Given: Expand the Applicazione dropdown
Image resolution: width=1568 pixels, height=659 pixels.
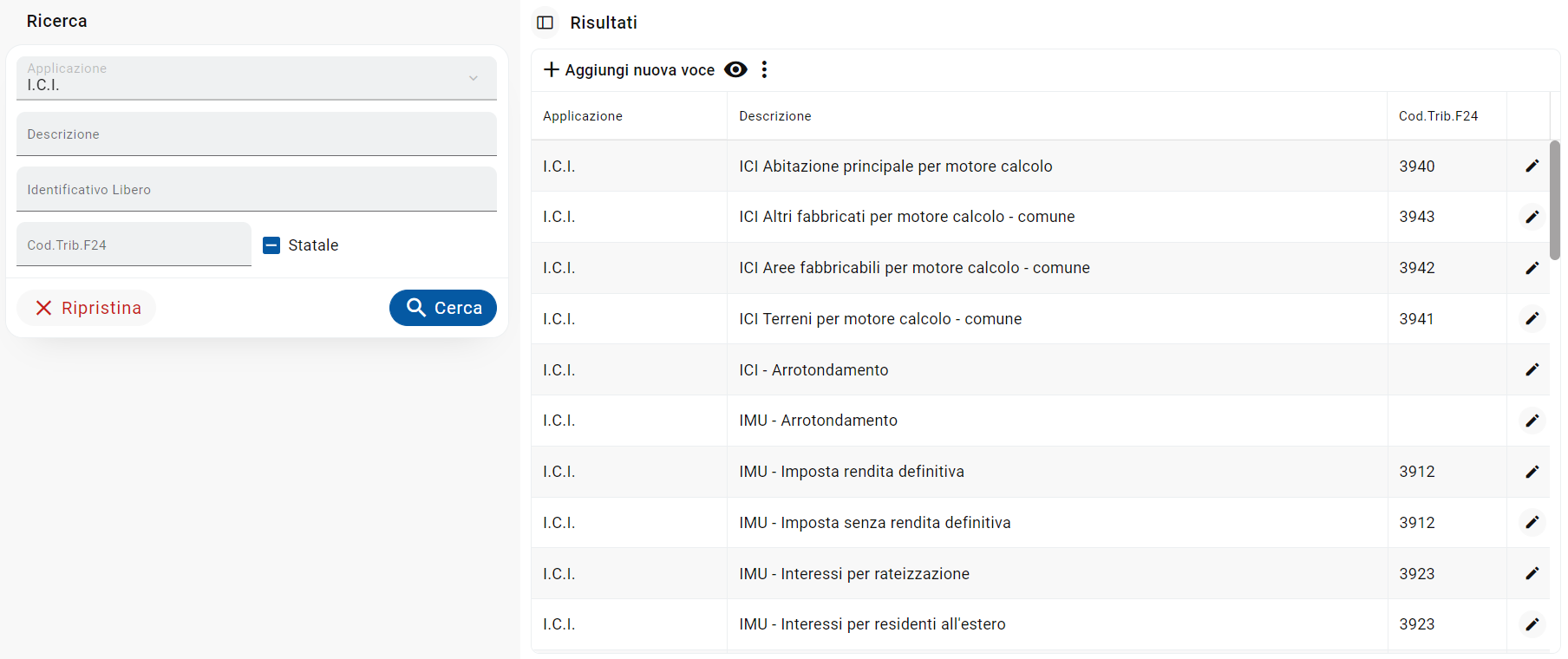Looking at the screenshot, I should [x=473, y=78].
